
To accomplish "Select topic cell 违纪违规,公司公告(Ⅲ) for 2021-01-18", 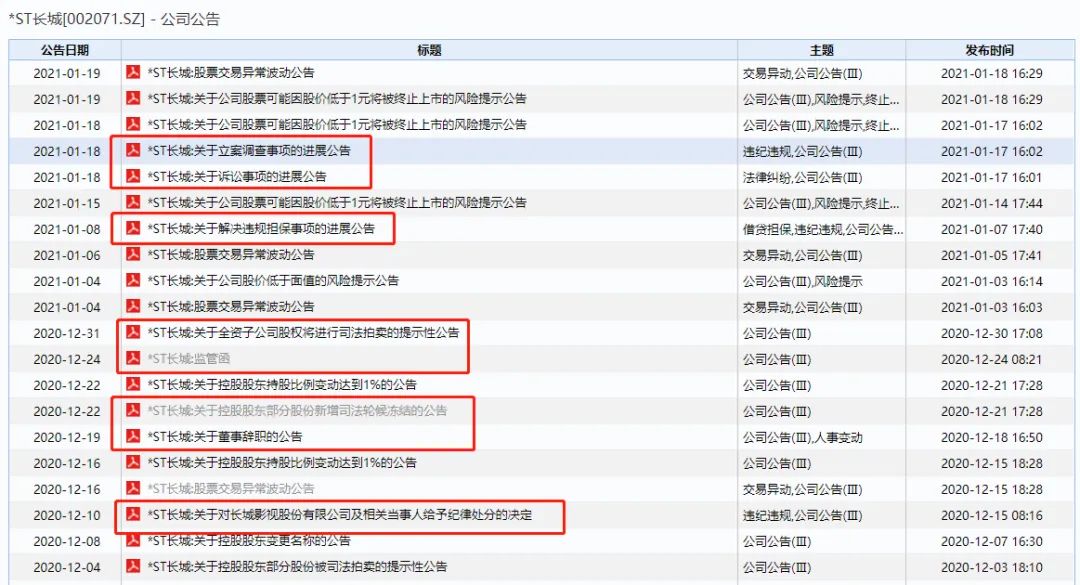I will coord(802,151).
